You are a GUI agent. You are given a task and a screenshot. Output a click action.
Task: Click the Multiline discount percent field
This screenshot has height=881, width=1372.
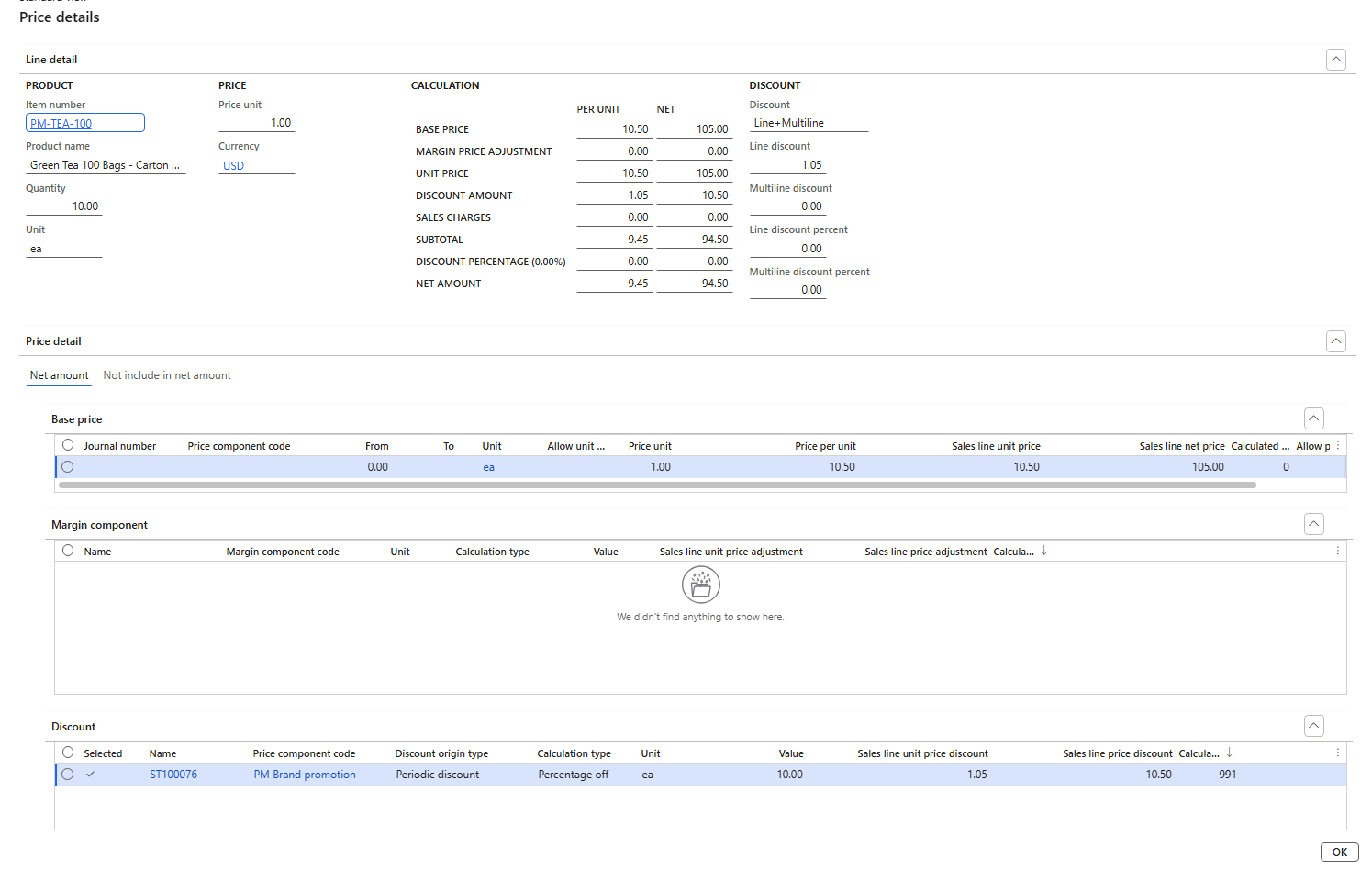tap(787, 290)
